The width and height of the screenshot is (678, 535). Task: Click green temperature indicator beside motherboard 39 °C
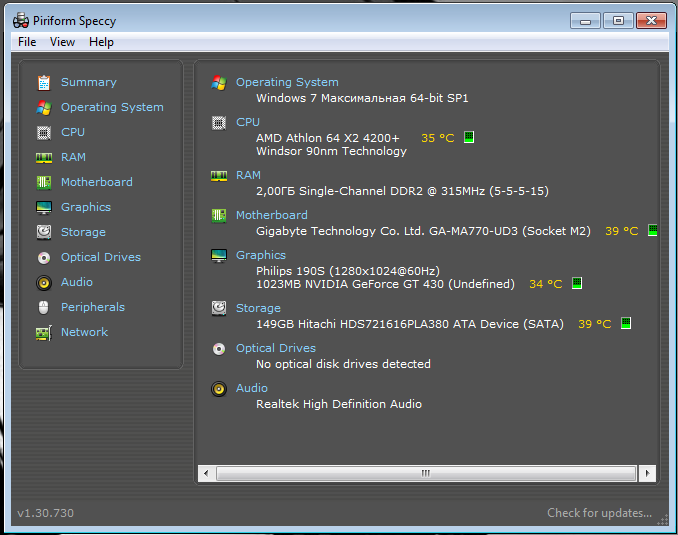click(x=652, y=230)
